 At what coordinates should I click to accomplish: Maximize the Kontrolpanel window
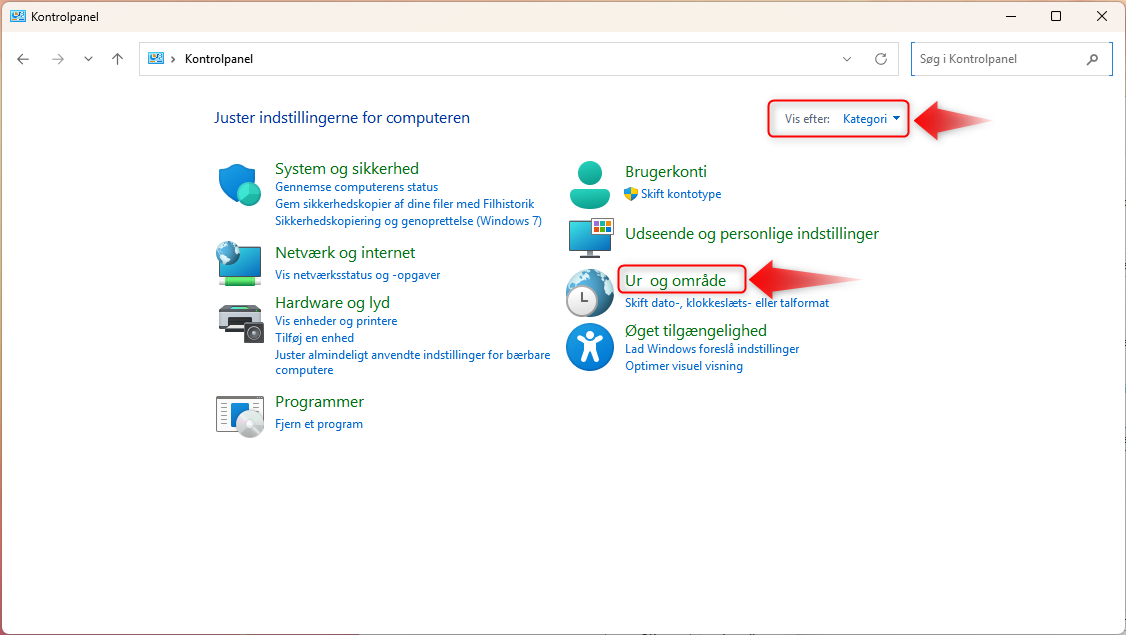[1056, 16]
